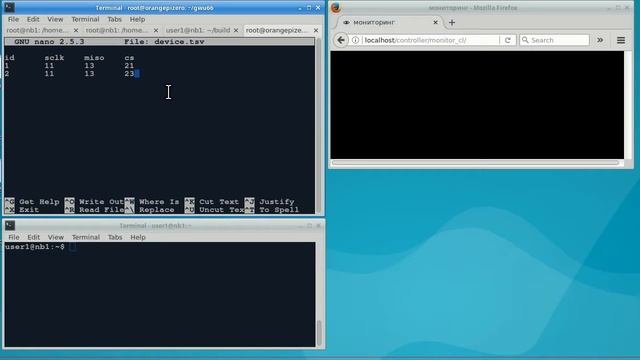640x360 pixels.
Task: Click the Firefox URL address field
Action: [431, 40]
